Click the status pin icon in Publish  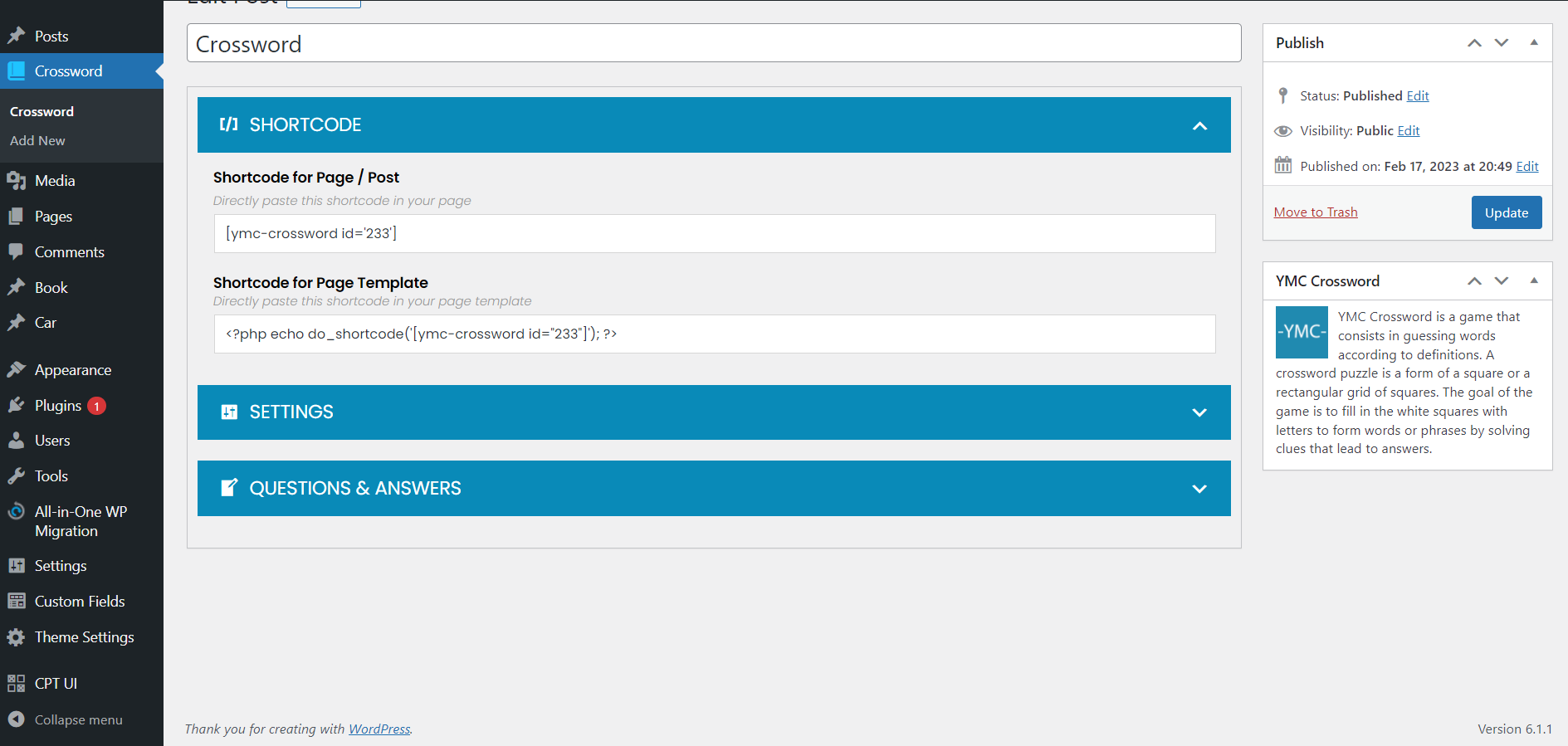point(1283,95)
